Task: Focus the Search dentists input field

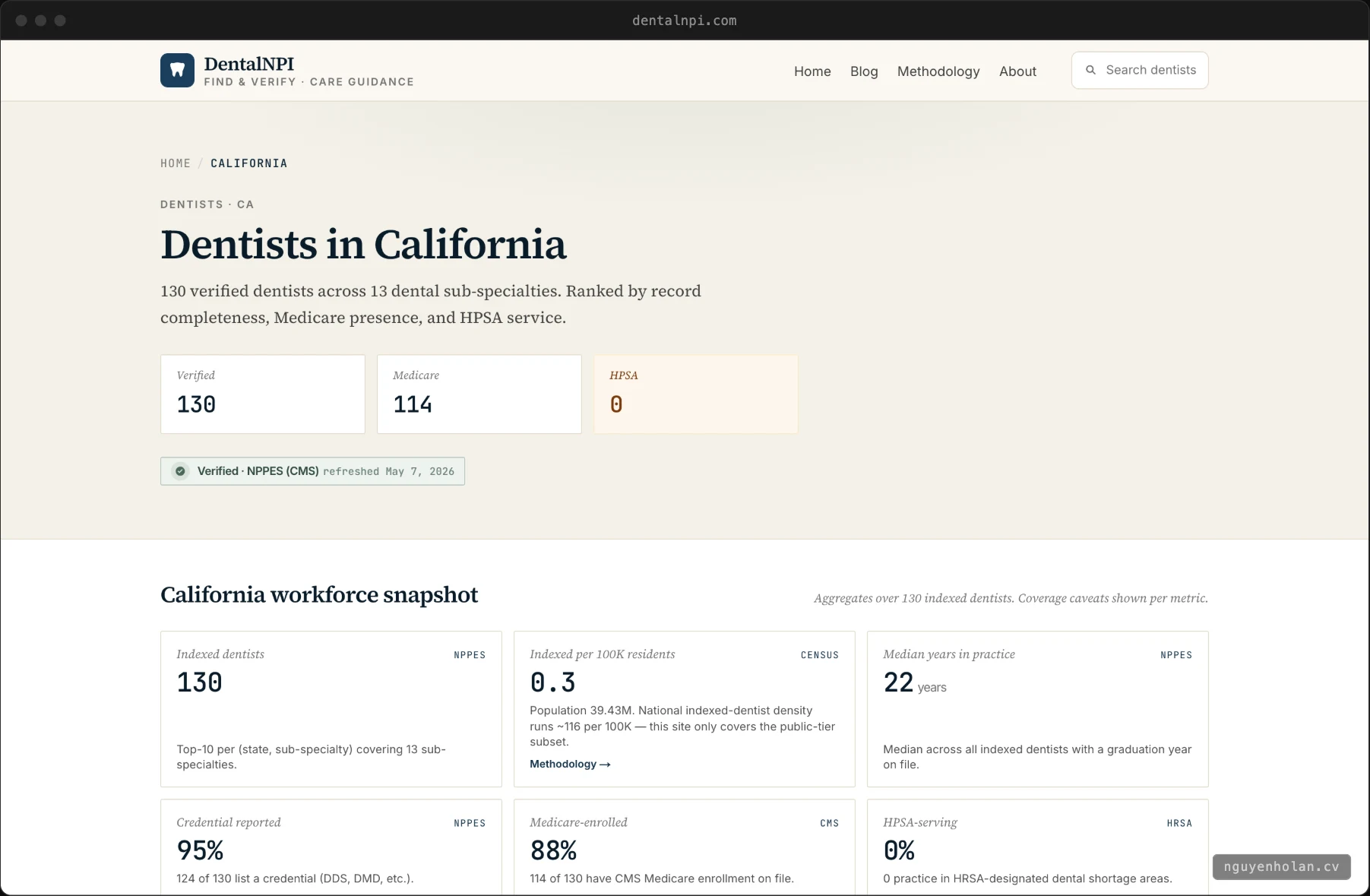Action: [1140, 70]
